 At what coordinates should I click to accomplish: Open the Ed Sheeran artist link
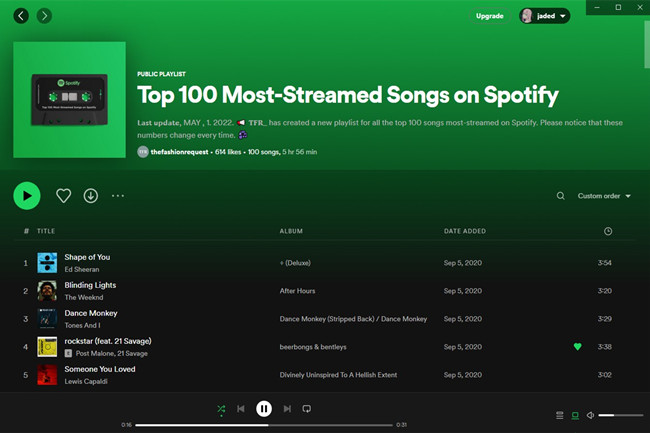82,269
